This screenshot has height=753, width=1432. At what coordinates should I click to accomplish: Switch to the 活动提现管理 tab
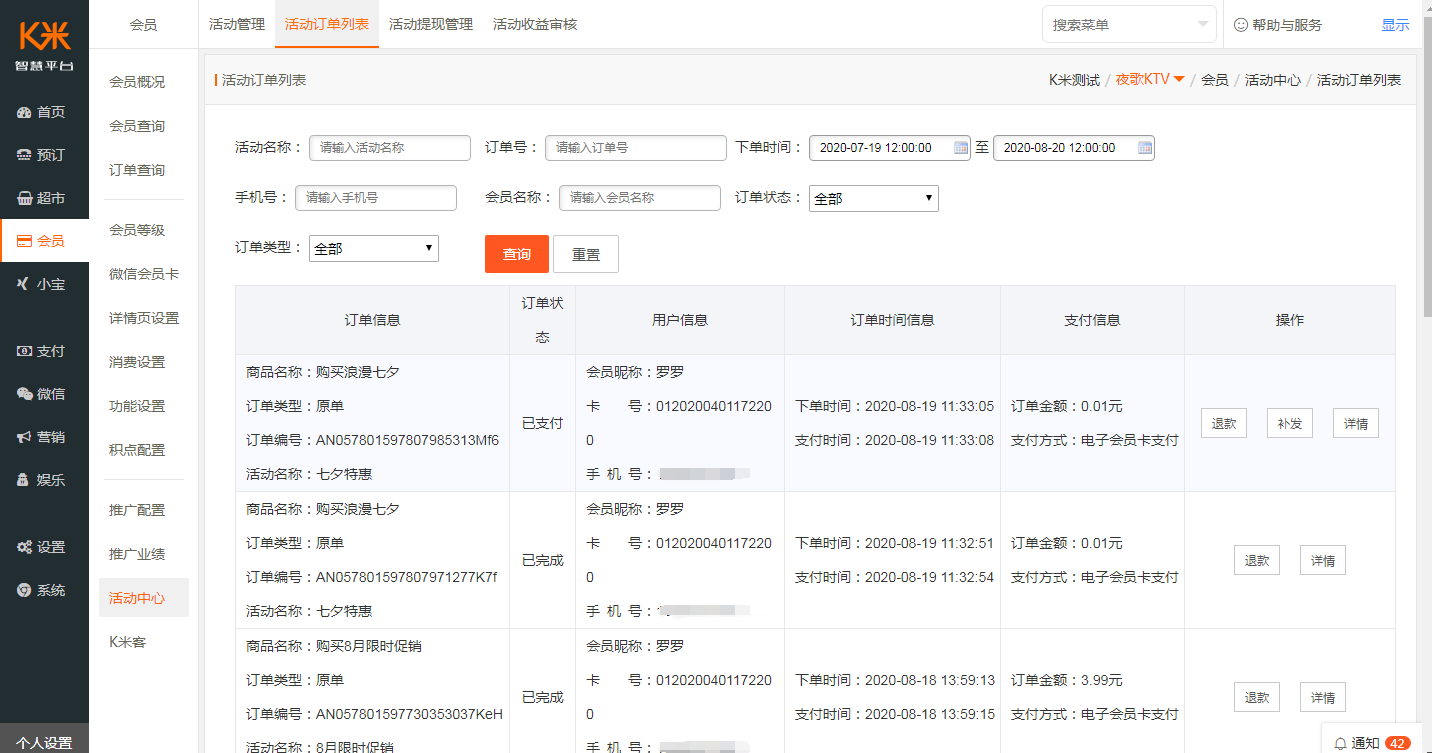click(431, 24)
